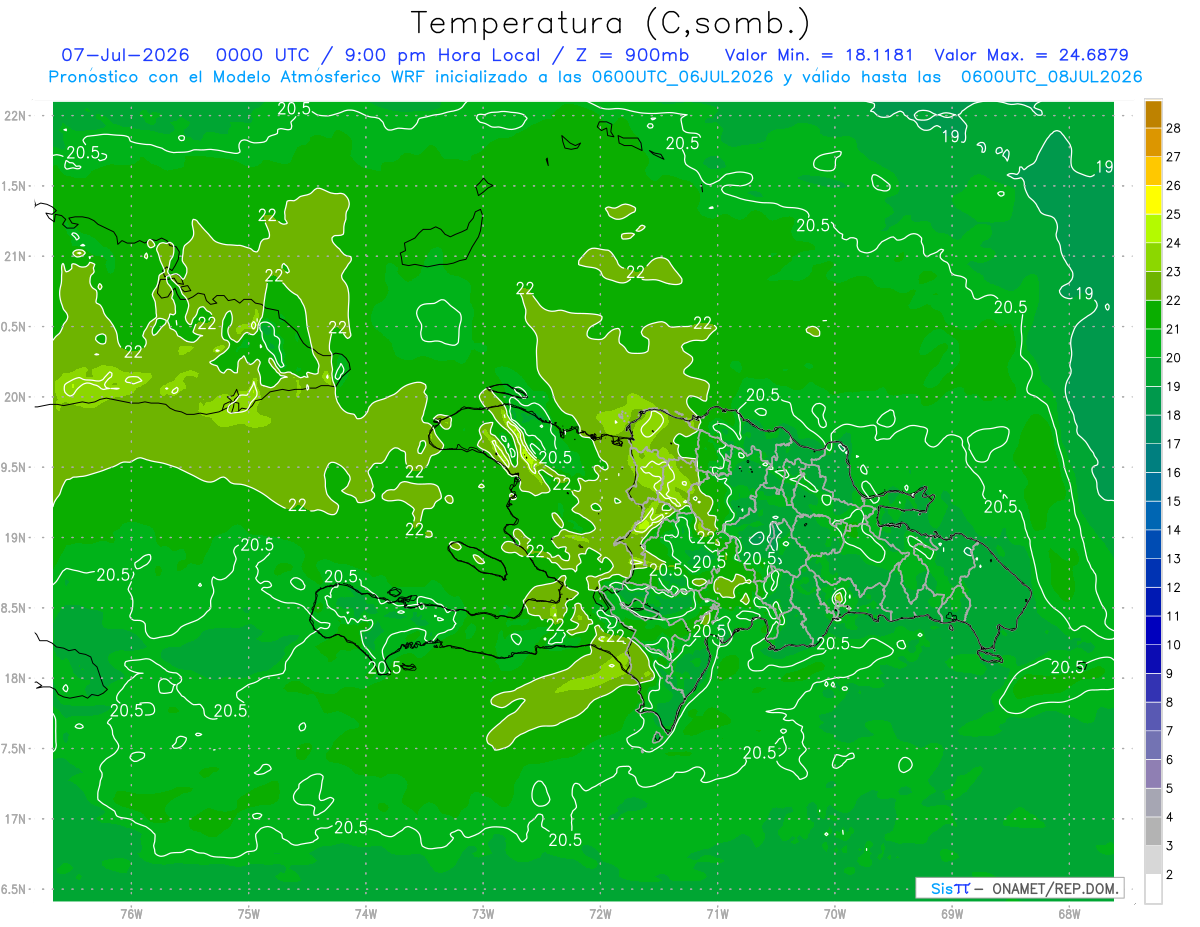Click the white legend swatch below value 2
The width and height of the screenshot is (1200, 927).
click(1153, 889)
